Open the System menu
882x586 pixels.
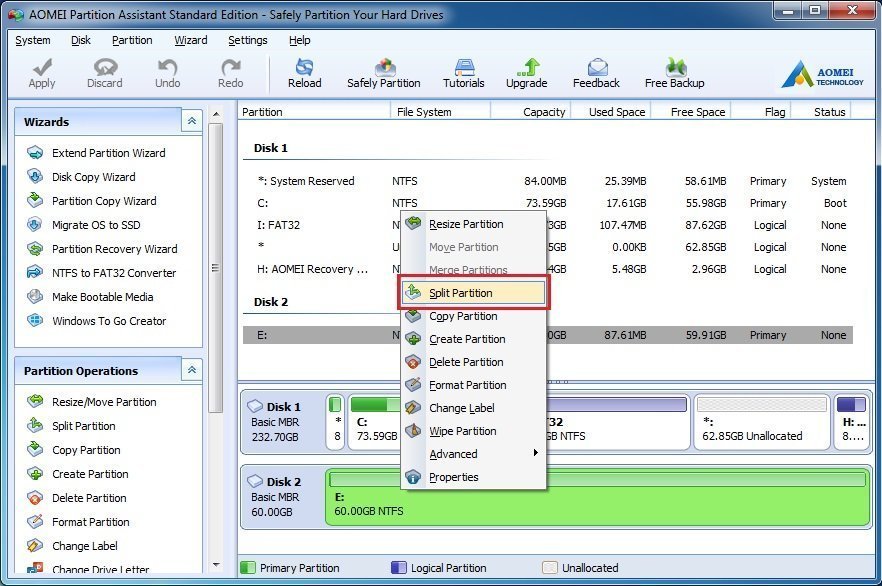(33, 40)
